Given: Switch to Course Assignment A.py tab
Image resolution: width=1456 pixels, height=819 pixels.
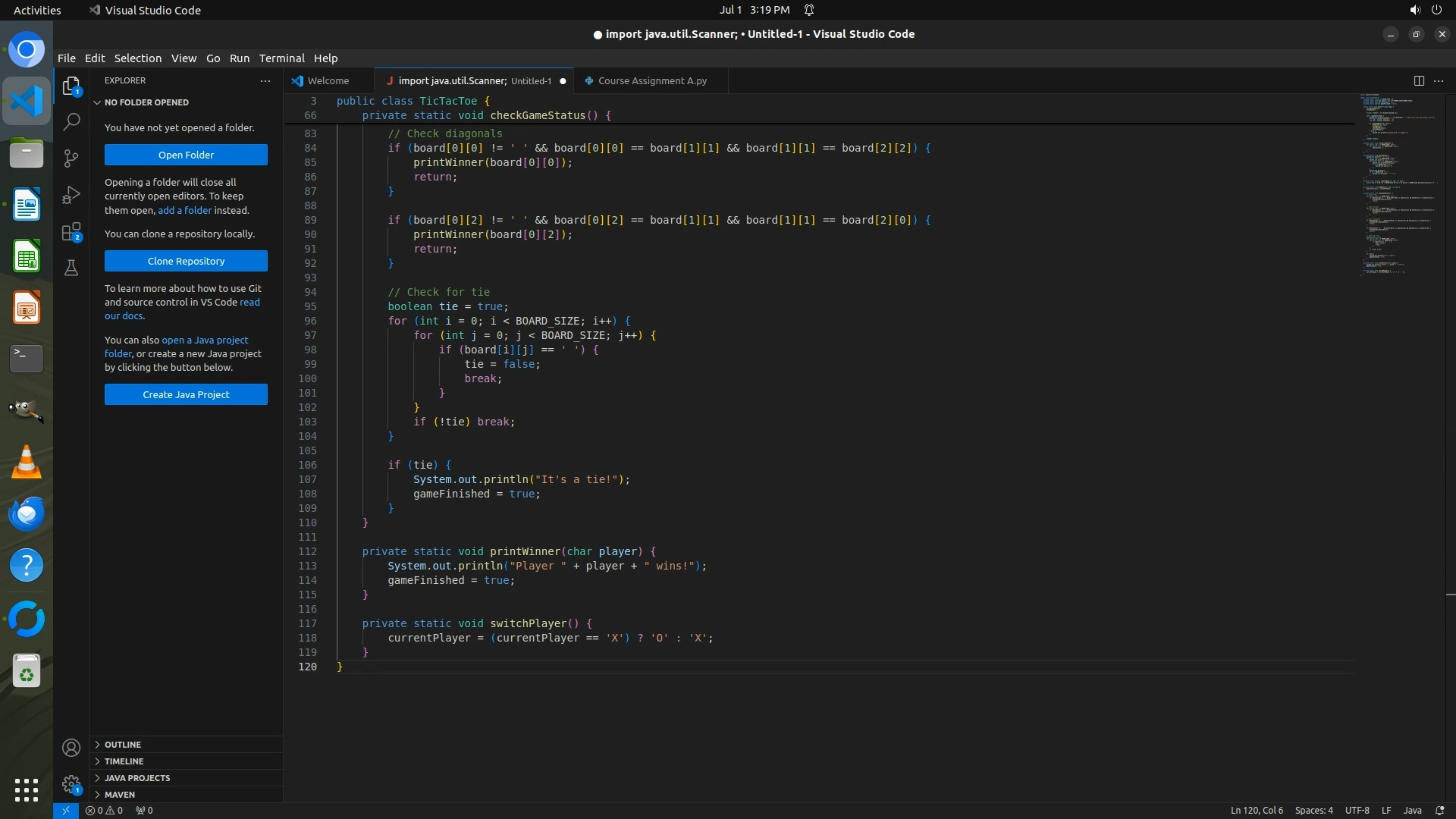Looking at the screenshot, I should (651, 80).
